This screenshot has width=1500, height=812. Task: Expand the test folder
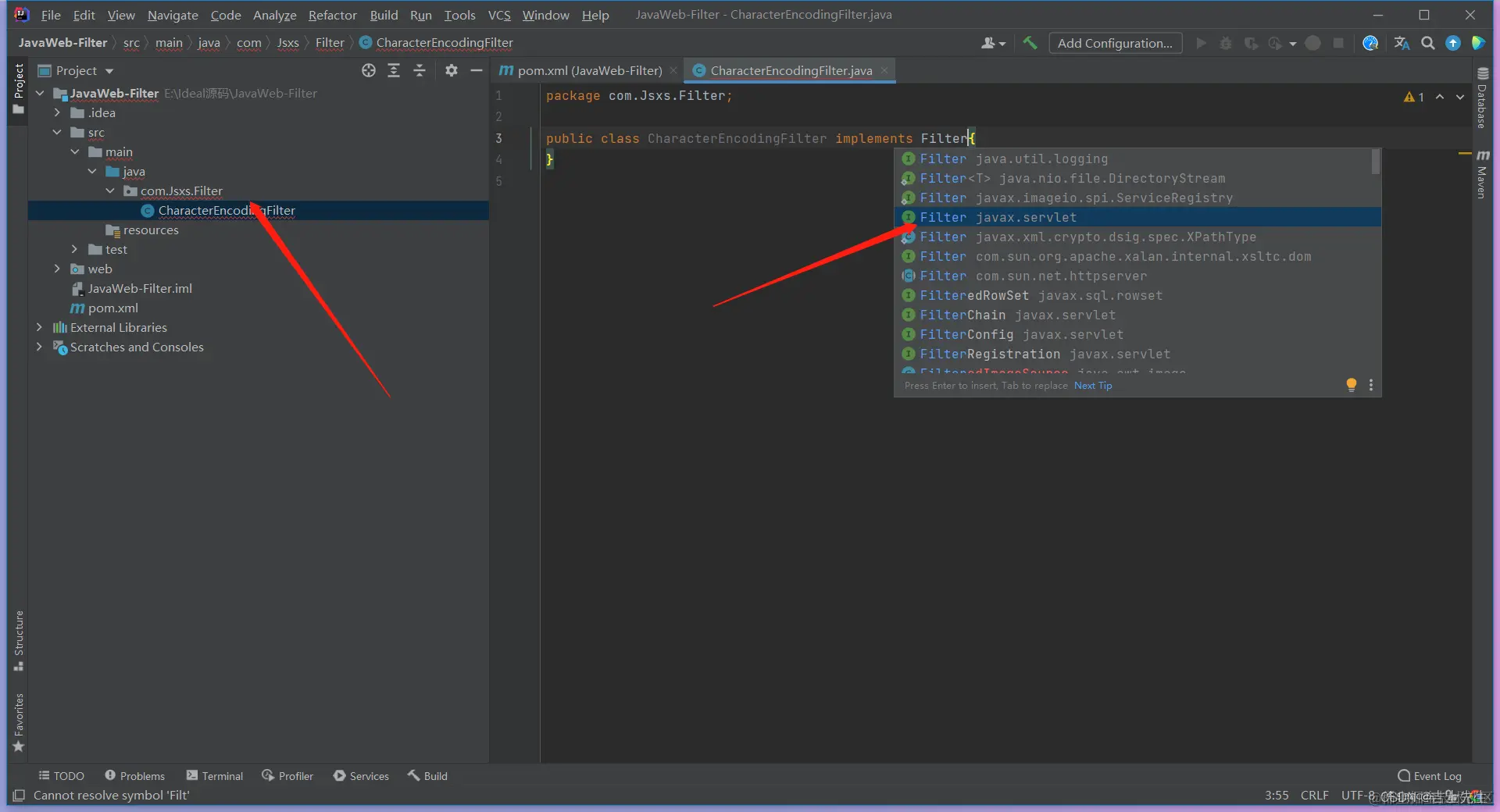point(75,250)
